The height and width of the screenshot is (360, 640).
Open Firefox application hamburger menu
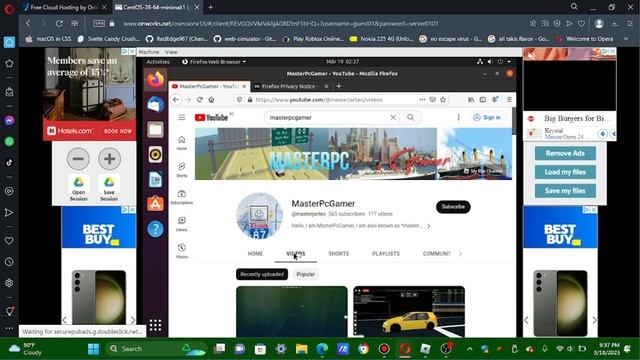tap(509, 100)
